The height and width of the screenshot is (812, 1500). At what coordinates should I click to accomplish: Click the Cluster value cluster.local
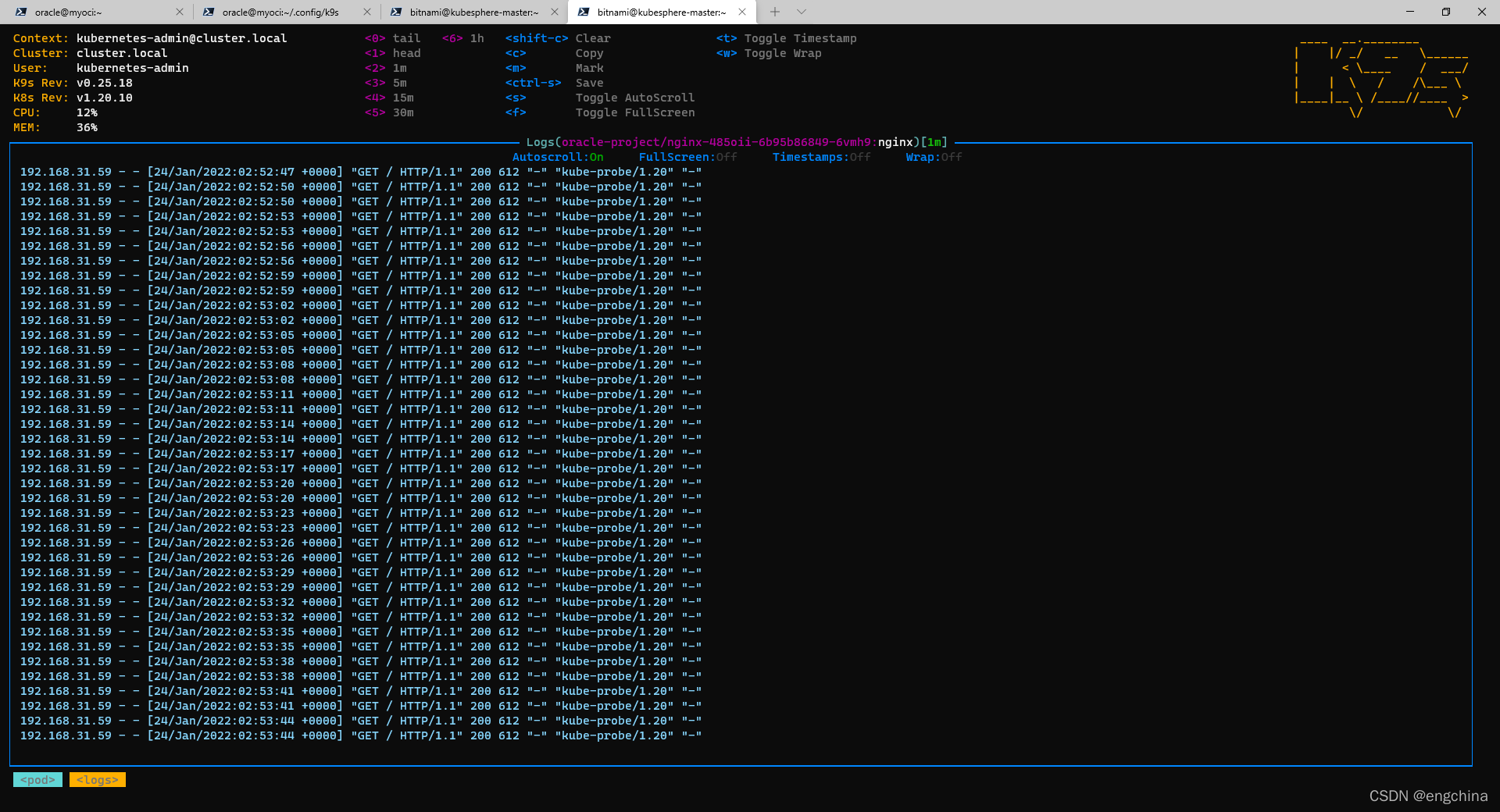122,53
